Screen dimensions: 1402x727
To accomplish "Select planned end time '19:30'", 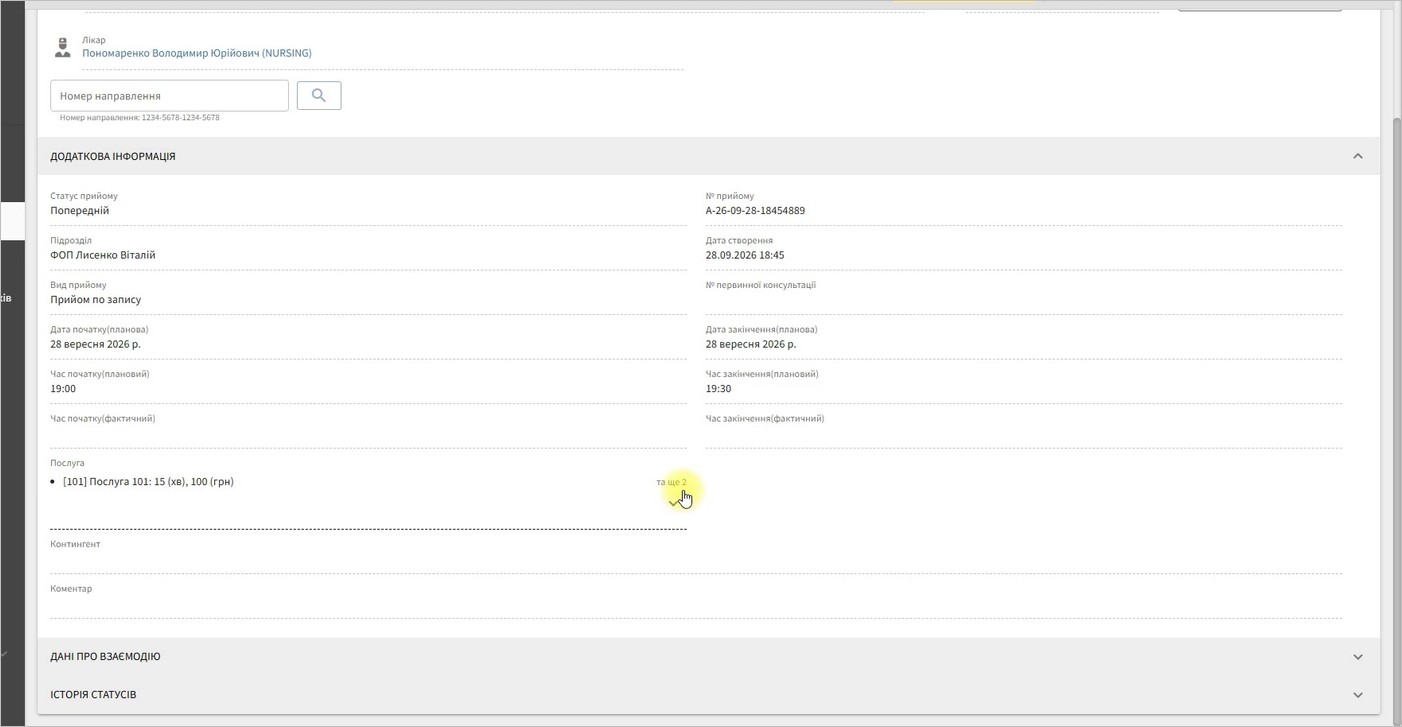I will pyautogui.click(x=718, y=389).
